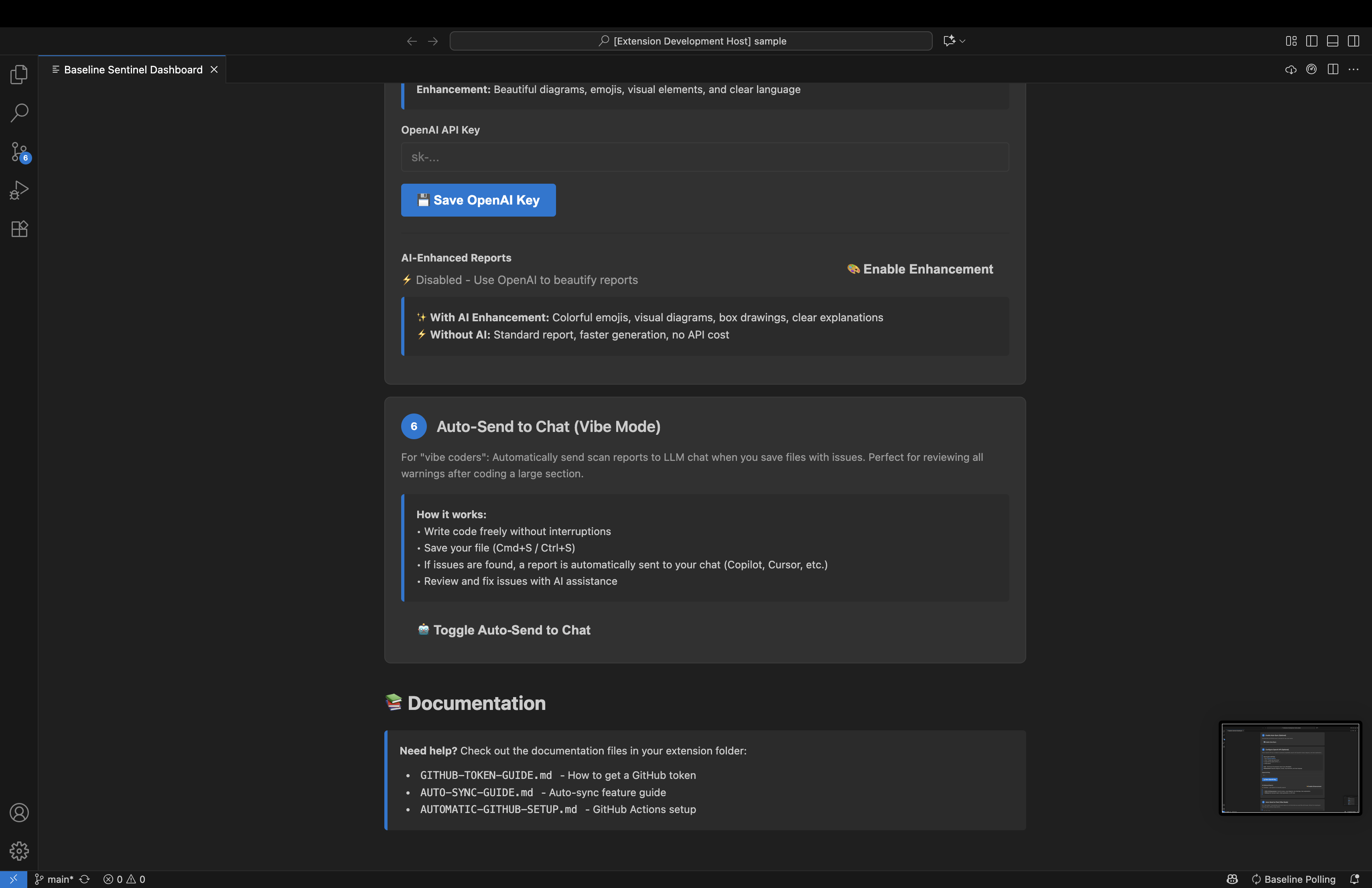Open the Search view icon

coord(19,113)
